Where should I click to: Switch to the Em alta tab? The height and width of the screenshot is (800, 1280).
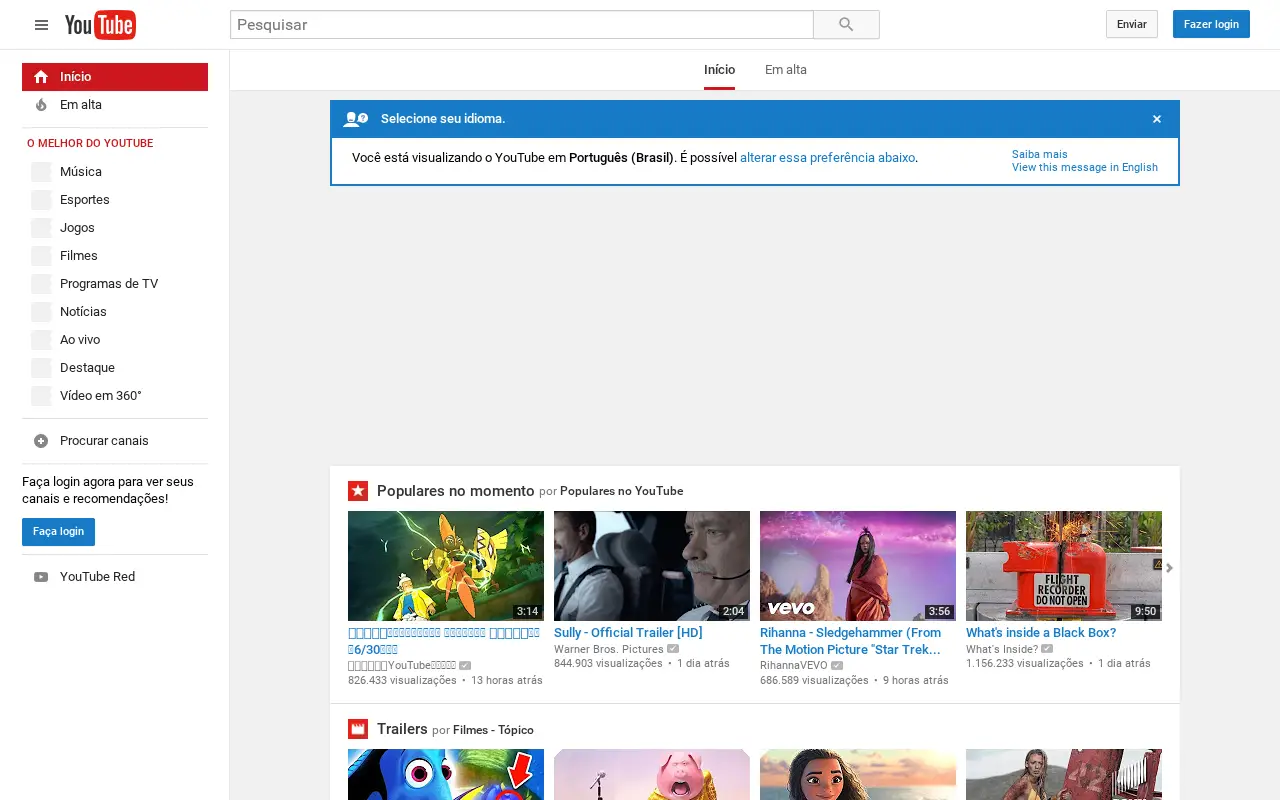pyautogui.click(x=786, y=70)
